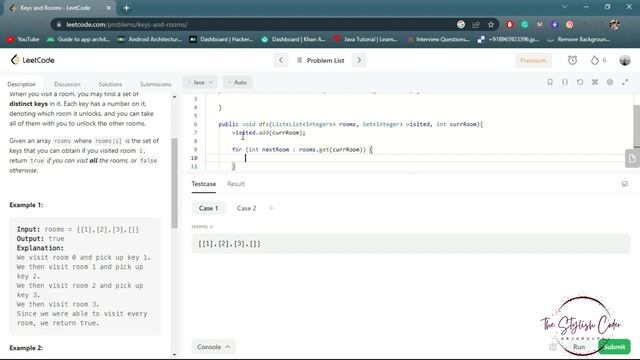640x360 pixels.
Task: Select the Testcase tab
Action: coord(204,184)
